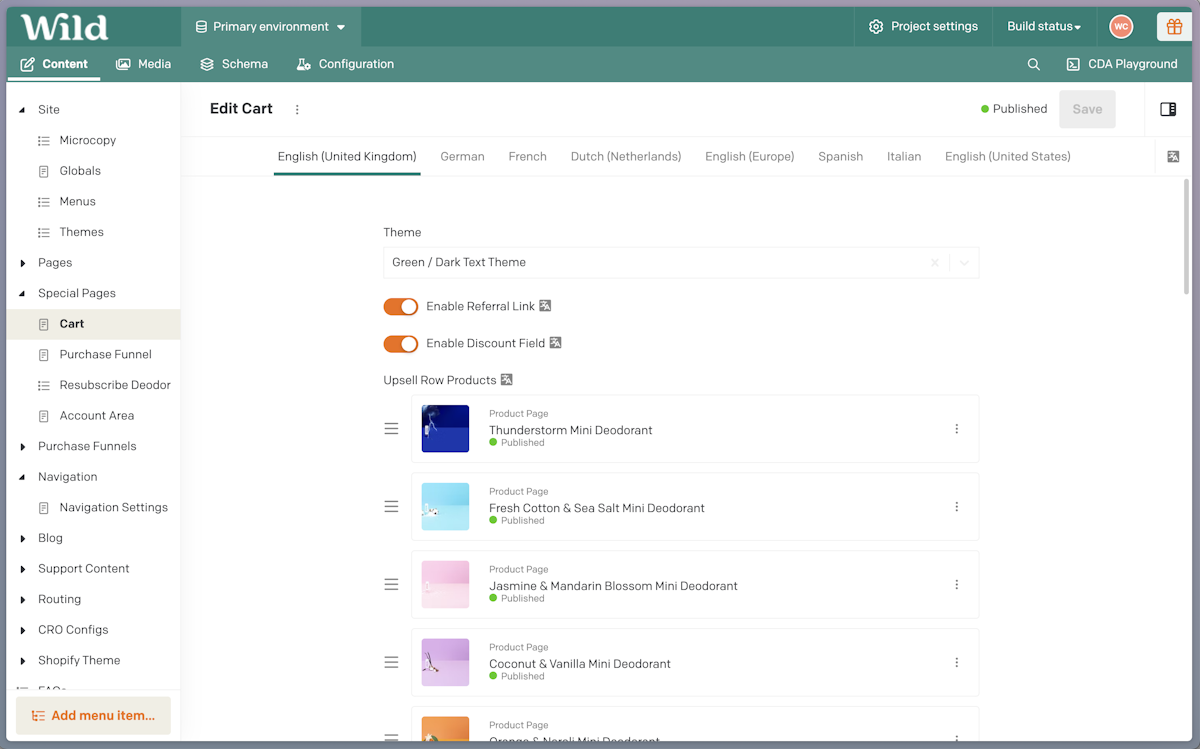The image size is (1200, 749).
Task: Open options menu for Thunderstorm Mini Deodorant
Action: (x=956, y=429)
